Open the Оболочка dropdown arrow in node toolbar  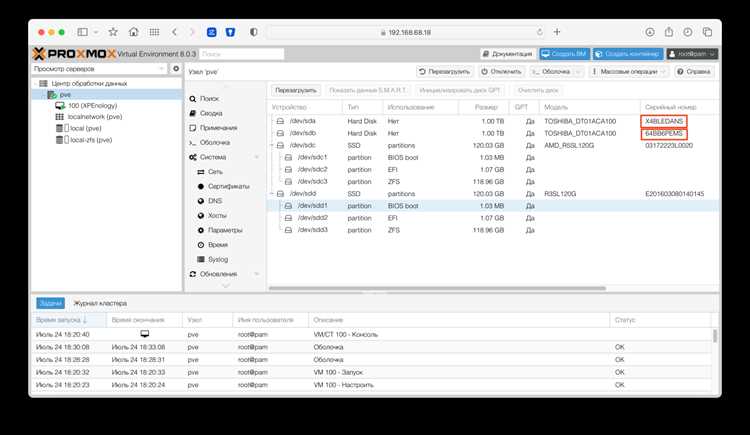(x=578, y=72)
